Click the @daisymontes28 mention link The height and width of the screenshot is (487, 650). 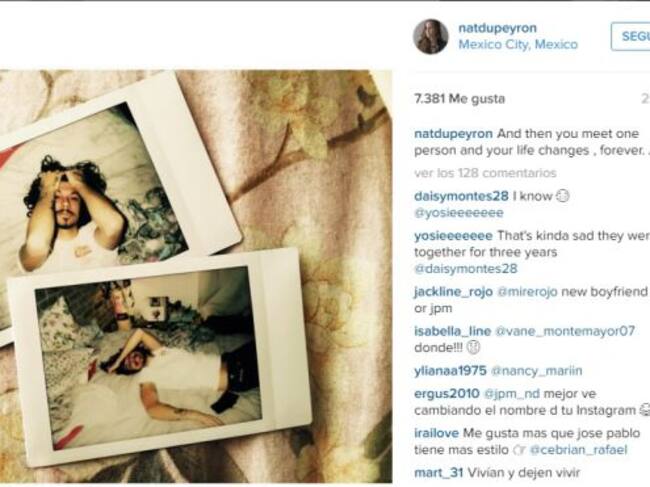click(466, 269)
